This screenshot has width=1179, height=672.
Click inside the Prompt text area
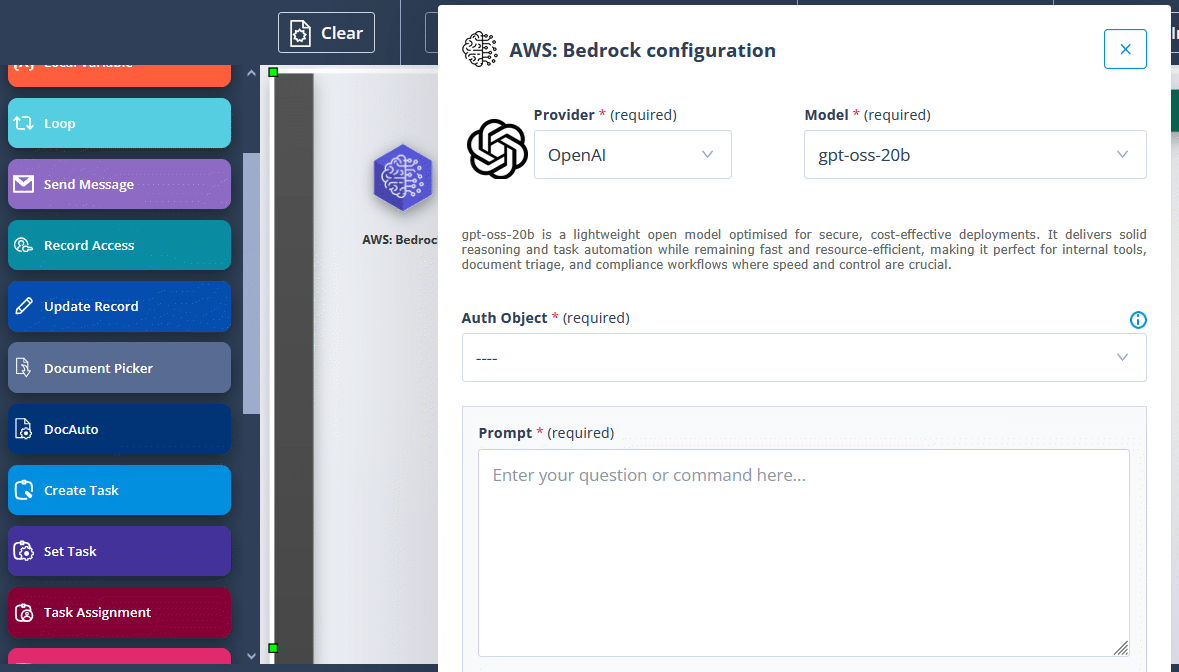point(804,553)
